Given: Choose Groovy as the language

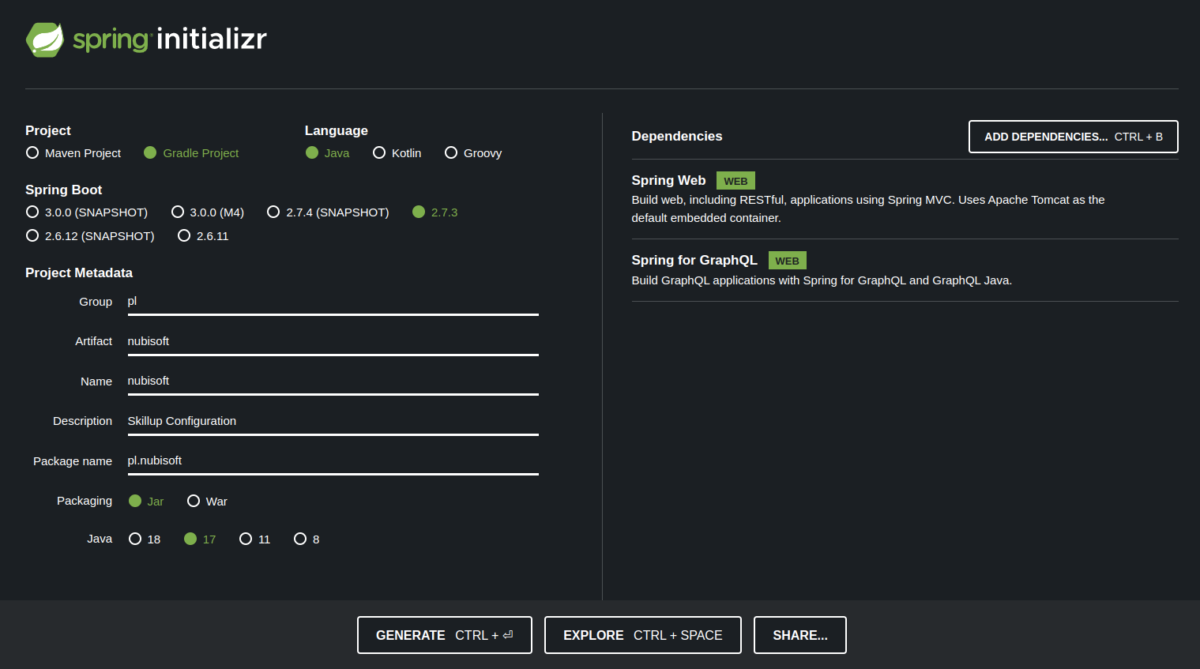Looking at the screenshot, I should click(x=451, y=153).
